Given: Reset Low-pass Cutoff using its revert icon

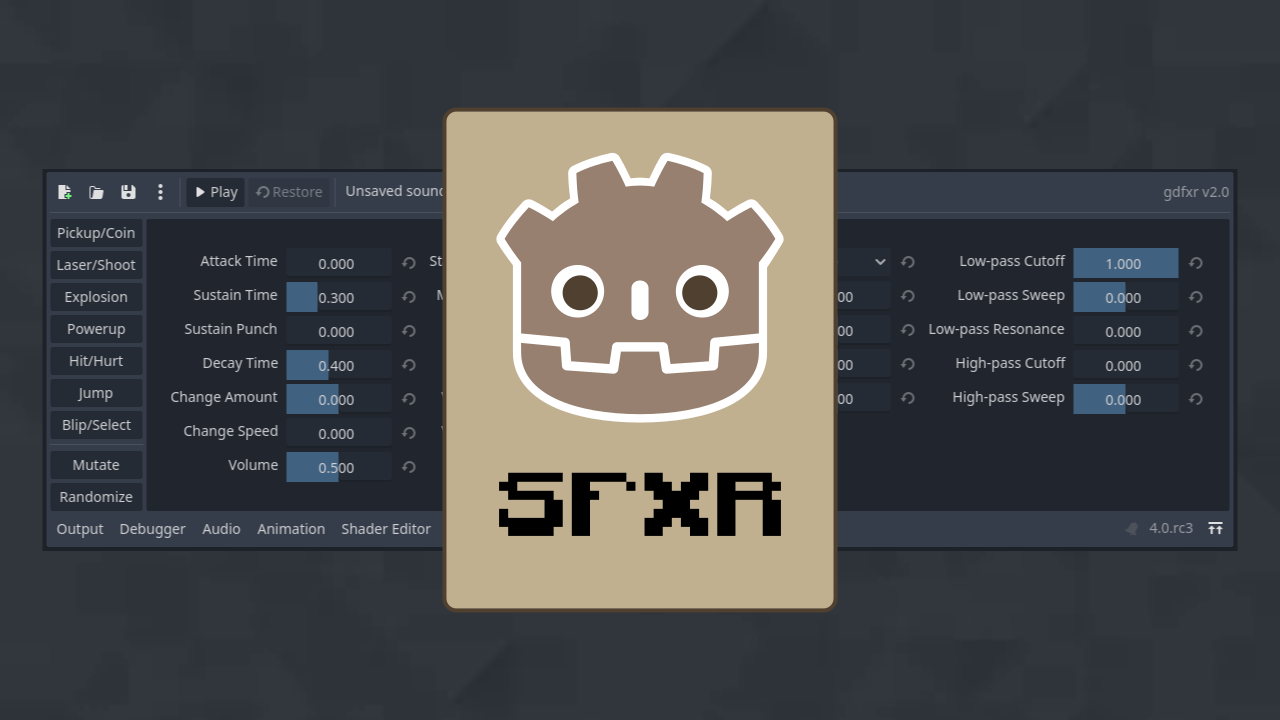Looking at the screenshot, I should [1195, 263].
